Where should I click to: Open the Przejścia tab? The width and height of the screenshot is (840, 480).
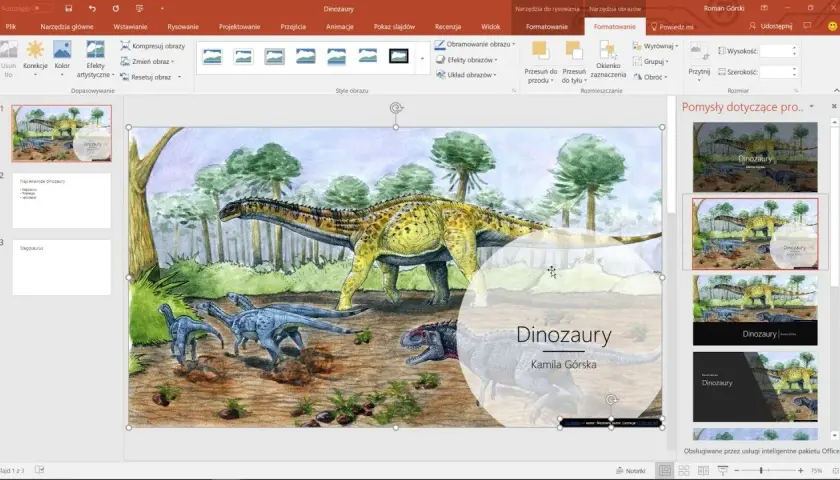coord(293,26)
